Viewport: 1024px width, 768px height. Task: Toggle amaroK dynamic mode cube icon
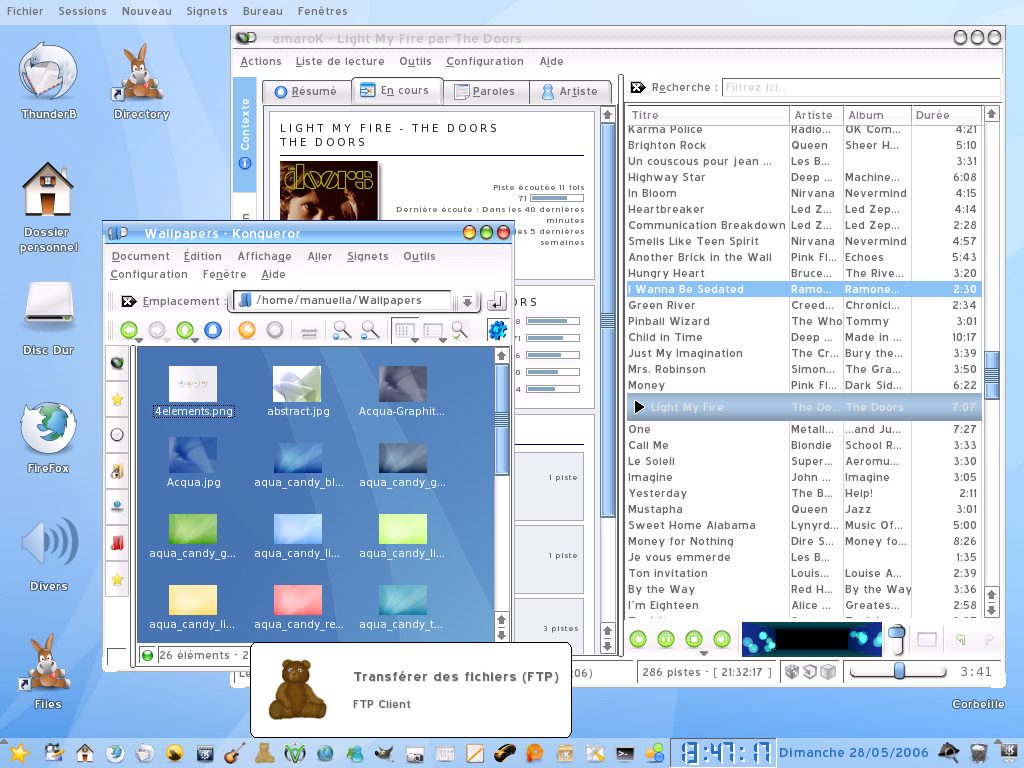coord(828,672)
